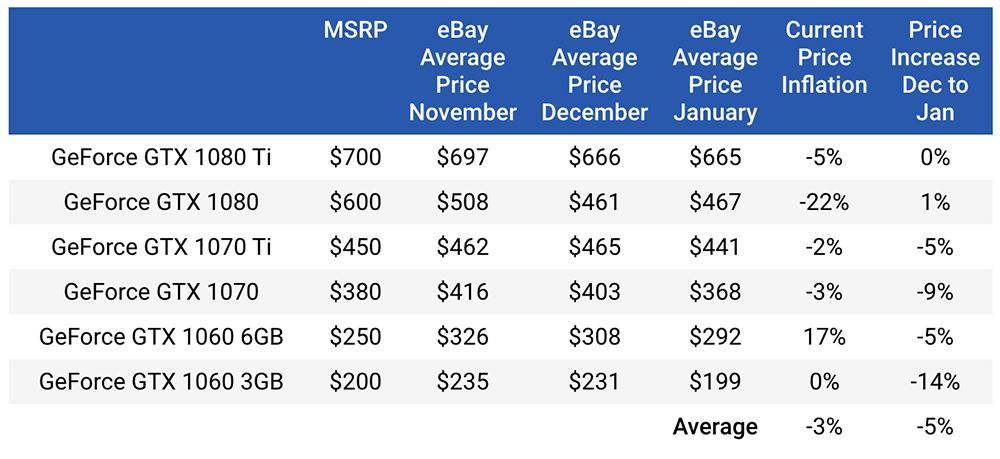The height and width of the screenshot is (459, 1000).
Task: Select the -14% price increase cell
Action: point(935,381)
